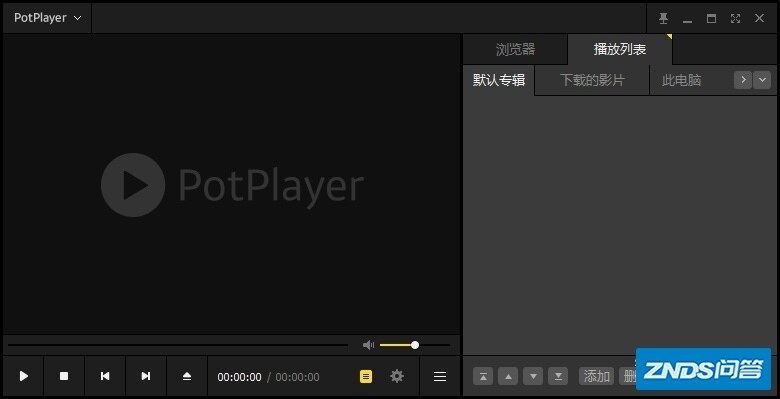The height and width of the screenshot is (399, 780).
Task: Open the 默认专辑 playlist tab
Action: [x=499, y=80]
